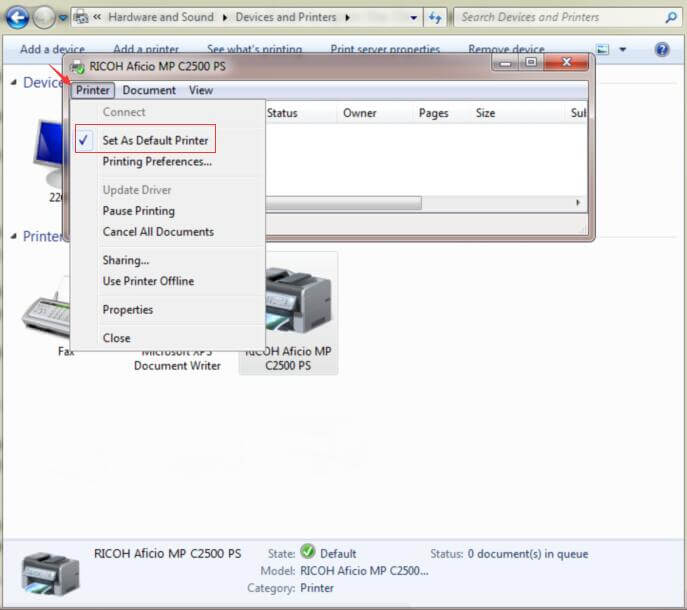Click the queue scrollbar right arrow

pyautogui.click(x=578, y=202)
